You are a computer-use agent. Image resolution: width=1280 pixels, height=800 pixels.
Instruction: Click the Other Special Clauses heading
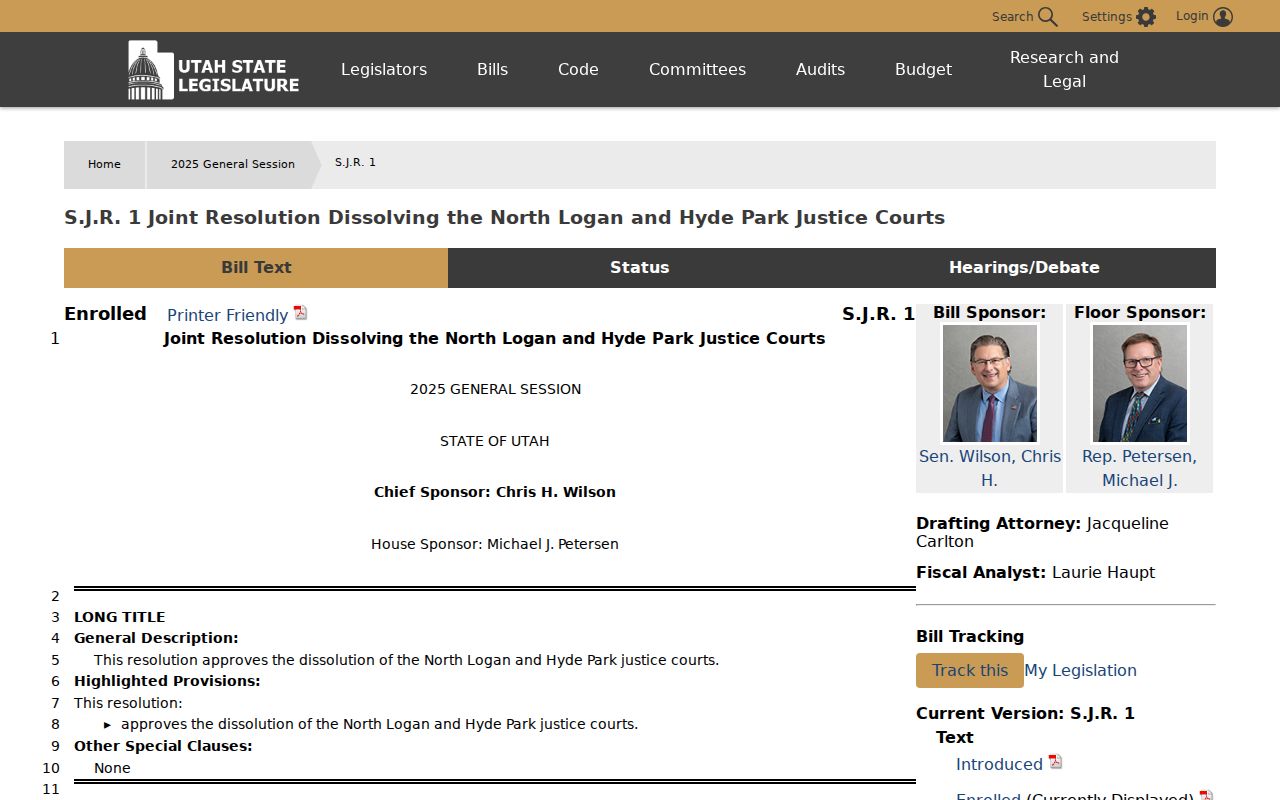tap(163, 746)
